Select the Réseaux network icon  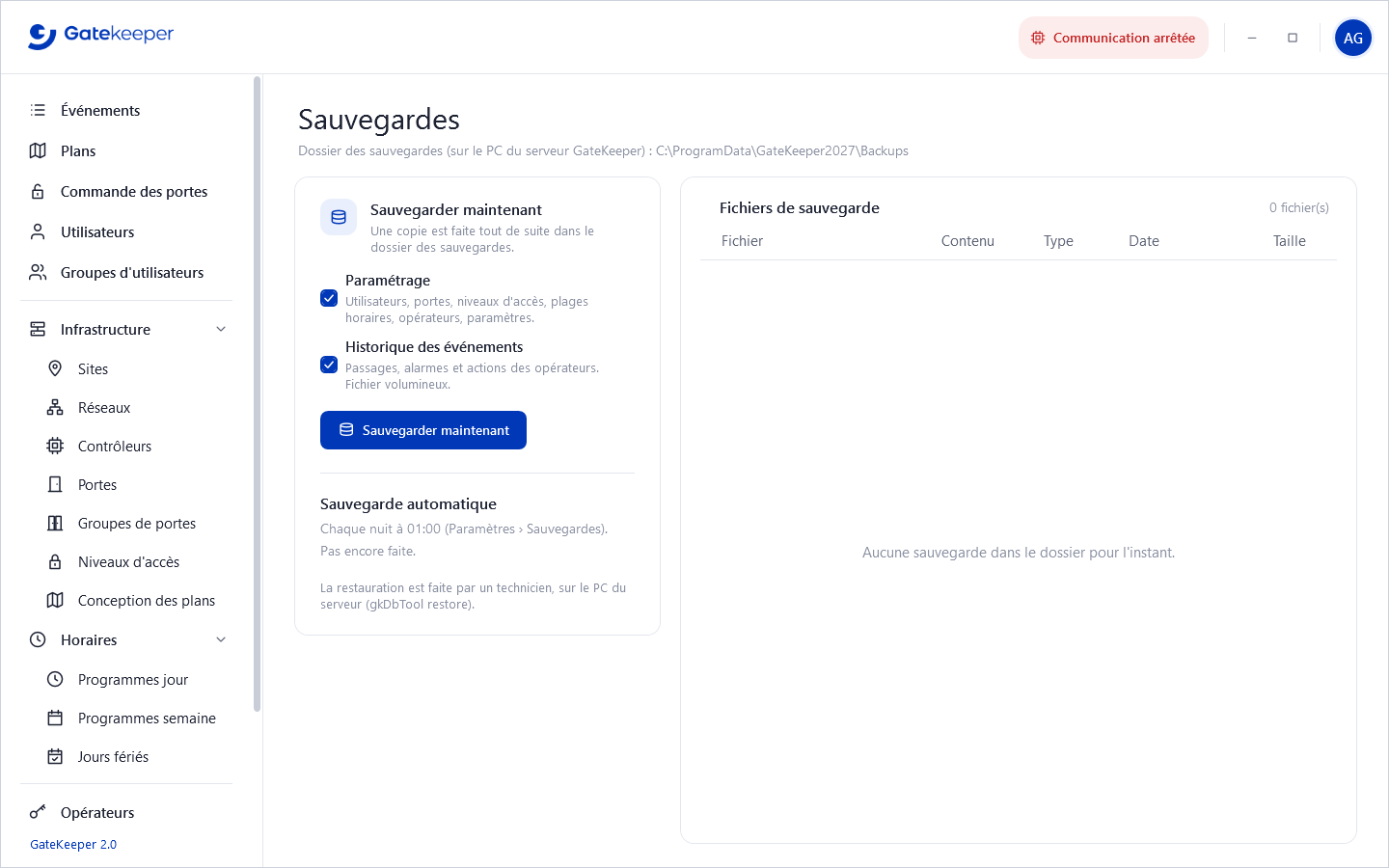click(x=55, y=407)
